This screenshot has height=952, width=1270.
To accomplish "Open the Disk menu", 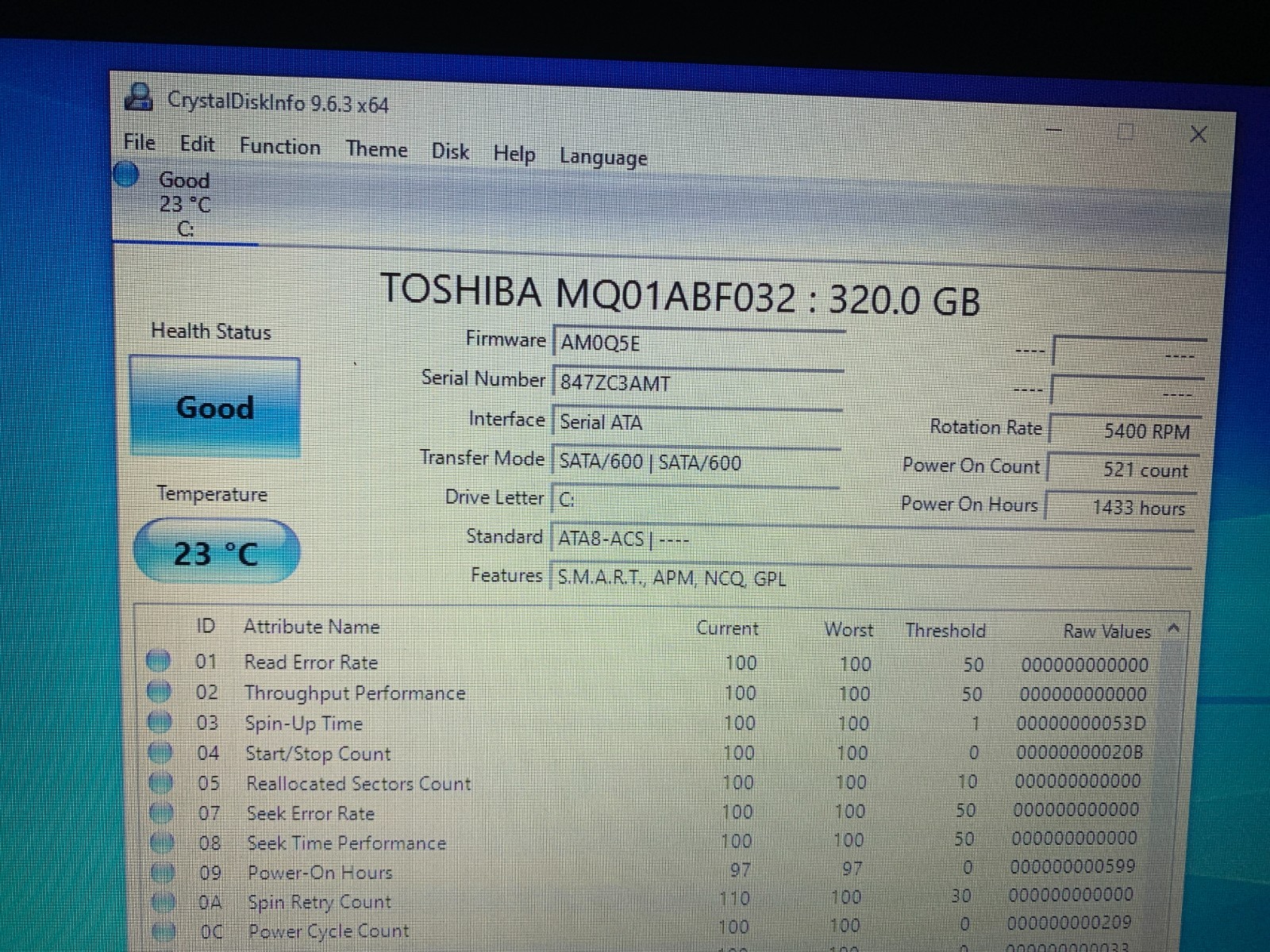I will (450, 152).
